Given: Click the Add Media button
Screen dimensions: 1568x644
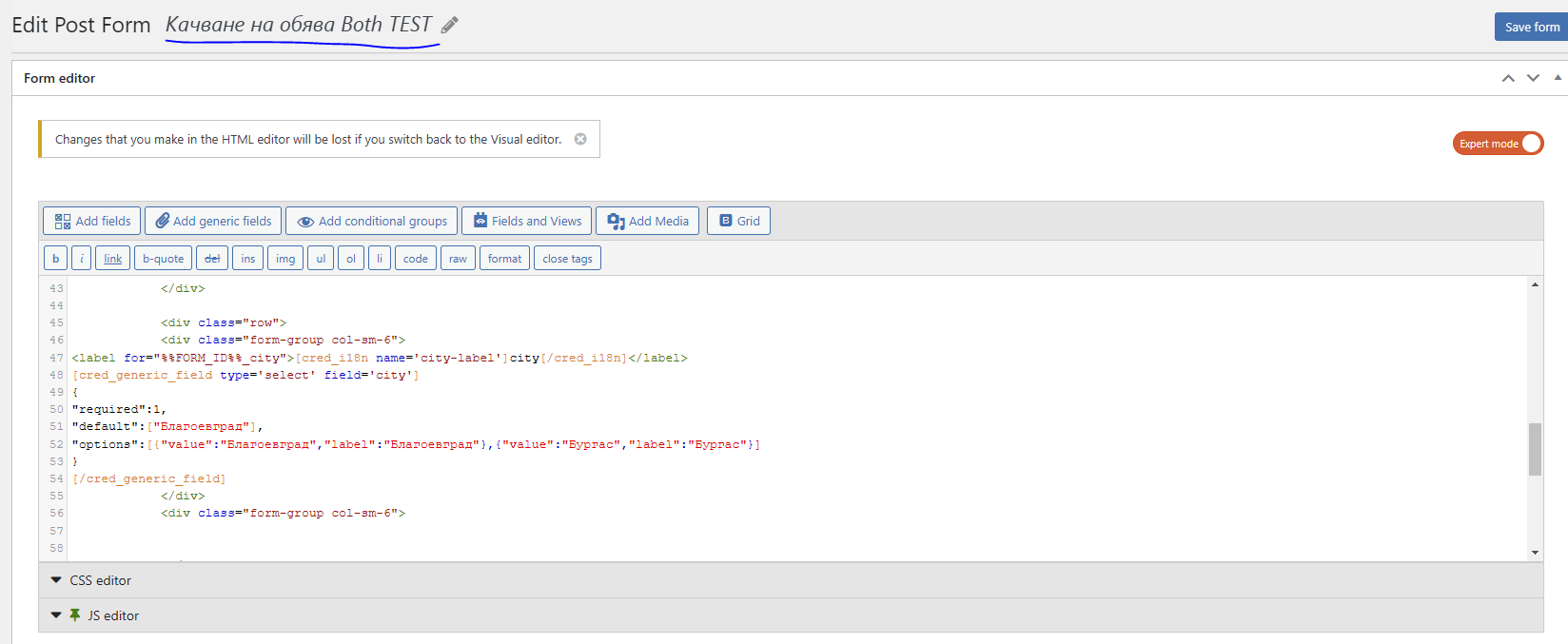Looking at the screenshot, I should pos(647,221).
